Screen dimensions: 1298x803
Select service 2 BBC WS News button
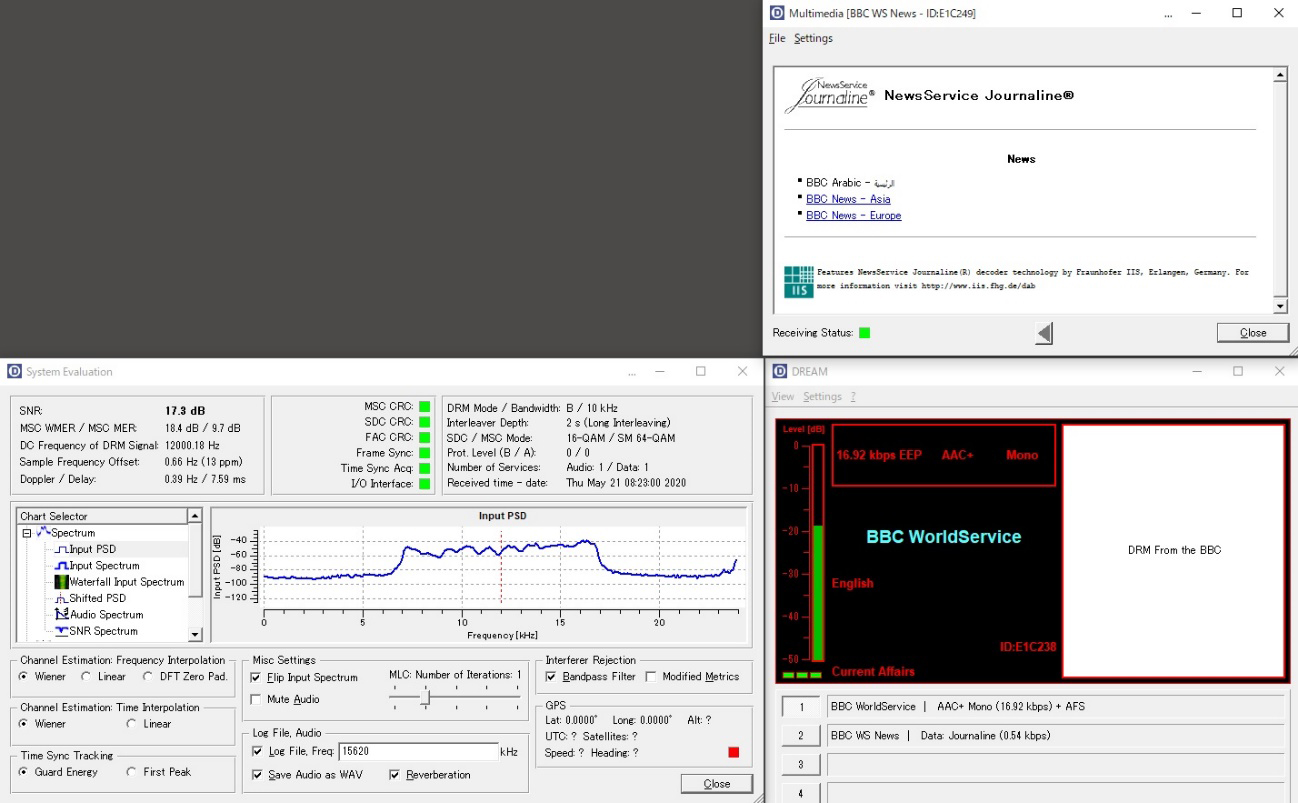tap(800, 736)
